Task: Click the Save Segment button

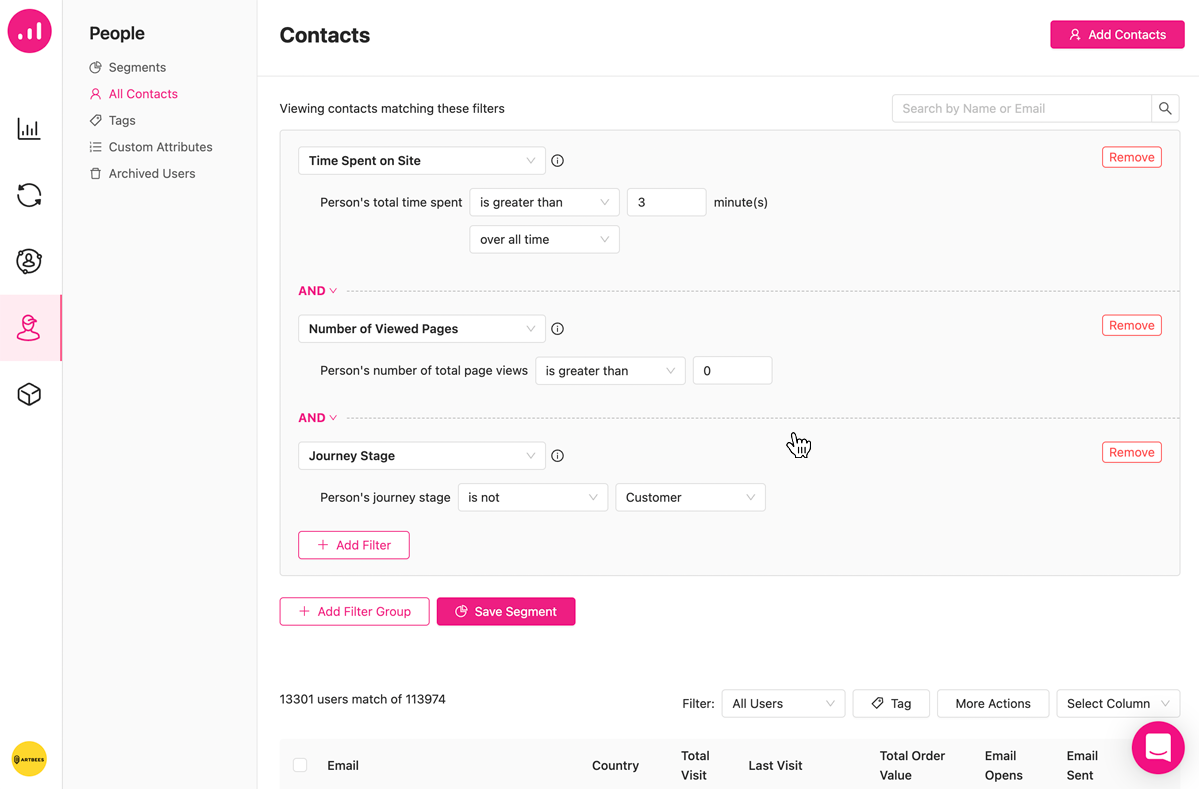Action: click(506, 612)
